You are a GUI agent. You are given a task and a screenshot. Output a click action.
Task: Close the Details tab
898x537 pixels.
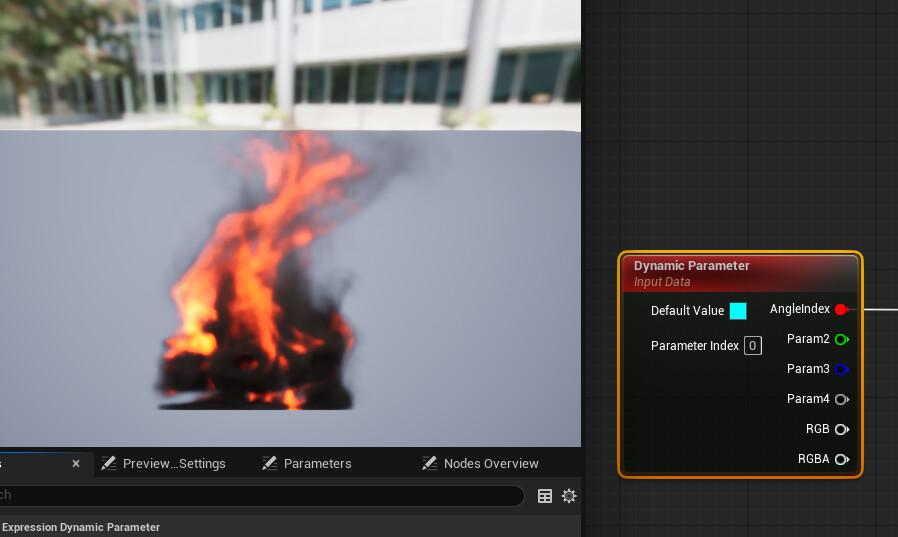coord(76,464)
